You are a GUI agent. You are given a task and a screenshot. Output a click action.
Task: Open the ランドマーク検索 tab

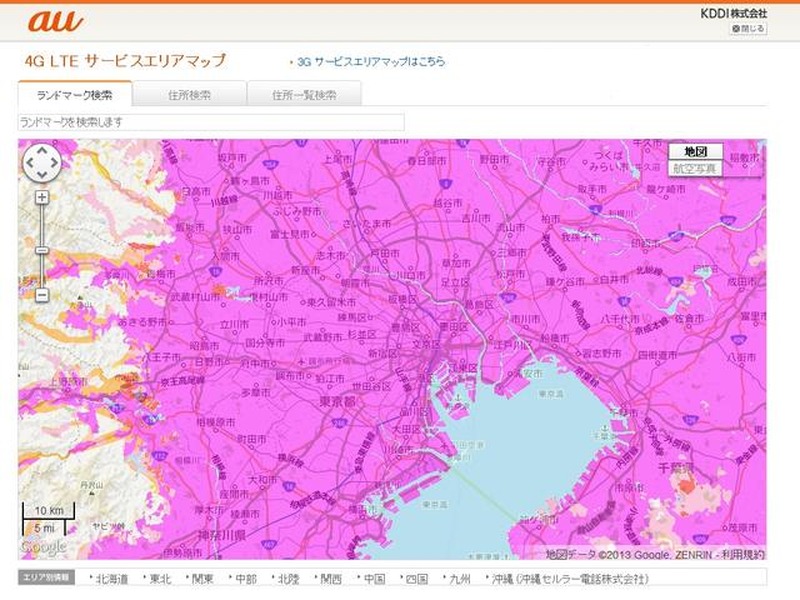point(74,96)
